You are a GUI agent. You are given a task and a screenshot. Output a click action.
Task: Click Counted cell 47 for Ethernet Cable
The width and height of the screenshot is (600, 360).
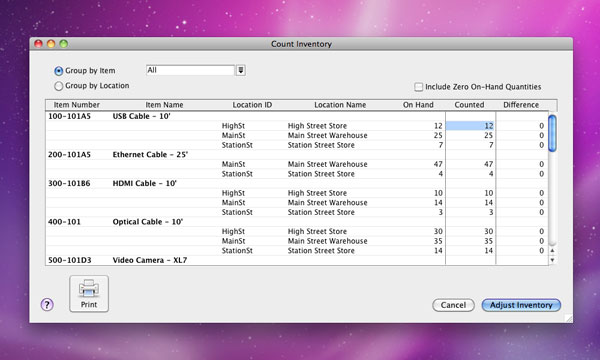click(470, 164)
